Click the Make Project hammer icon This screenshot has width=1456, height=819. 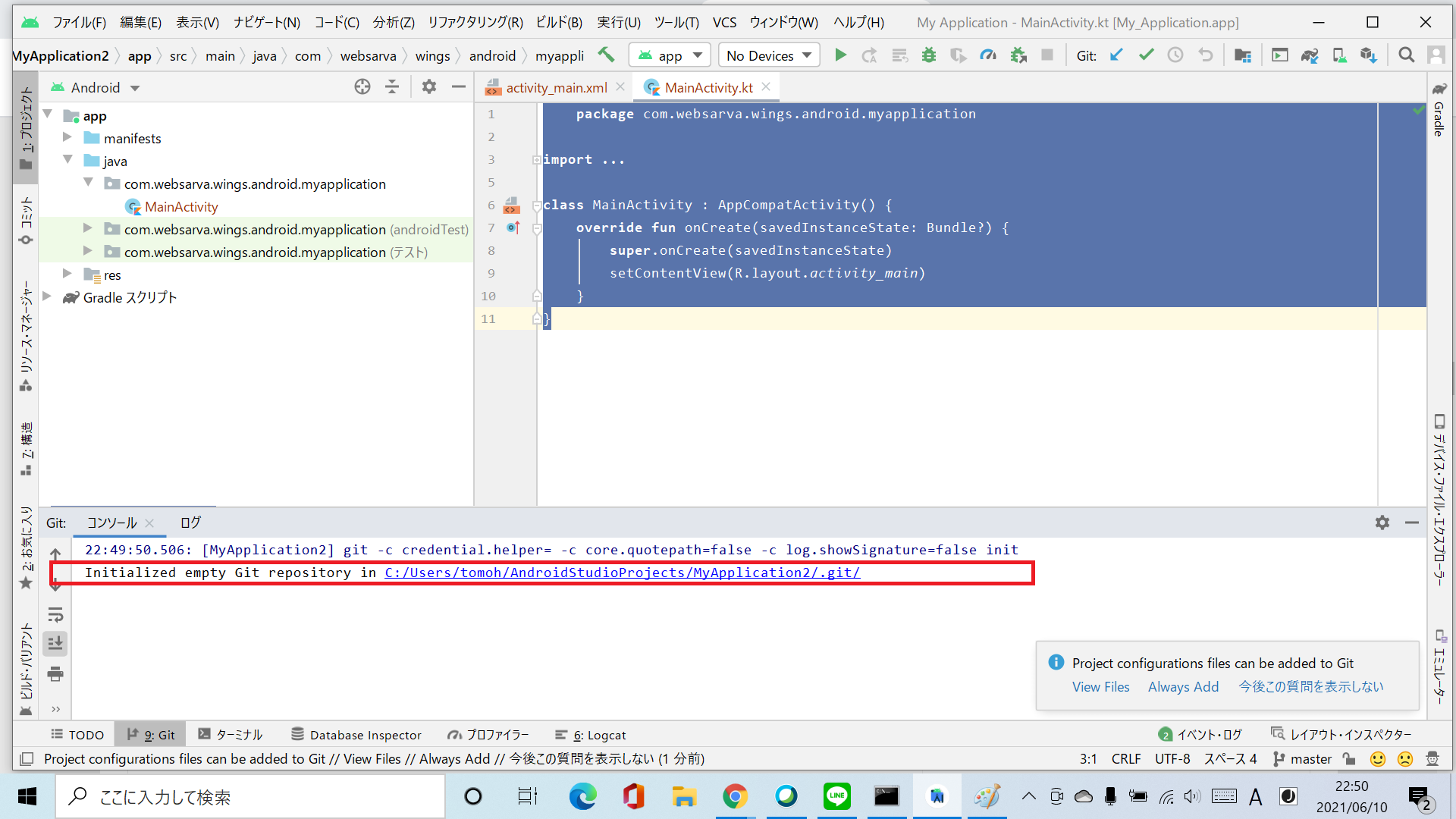pos(605,55)
